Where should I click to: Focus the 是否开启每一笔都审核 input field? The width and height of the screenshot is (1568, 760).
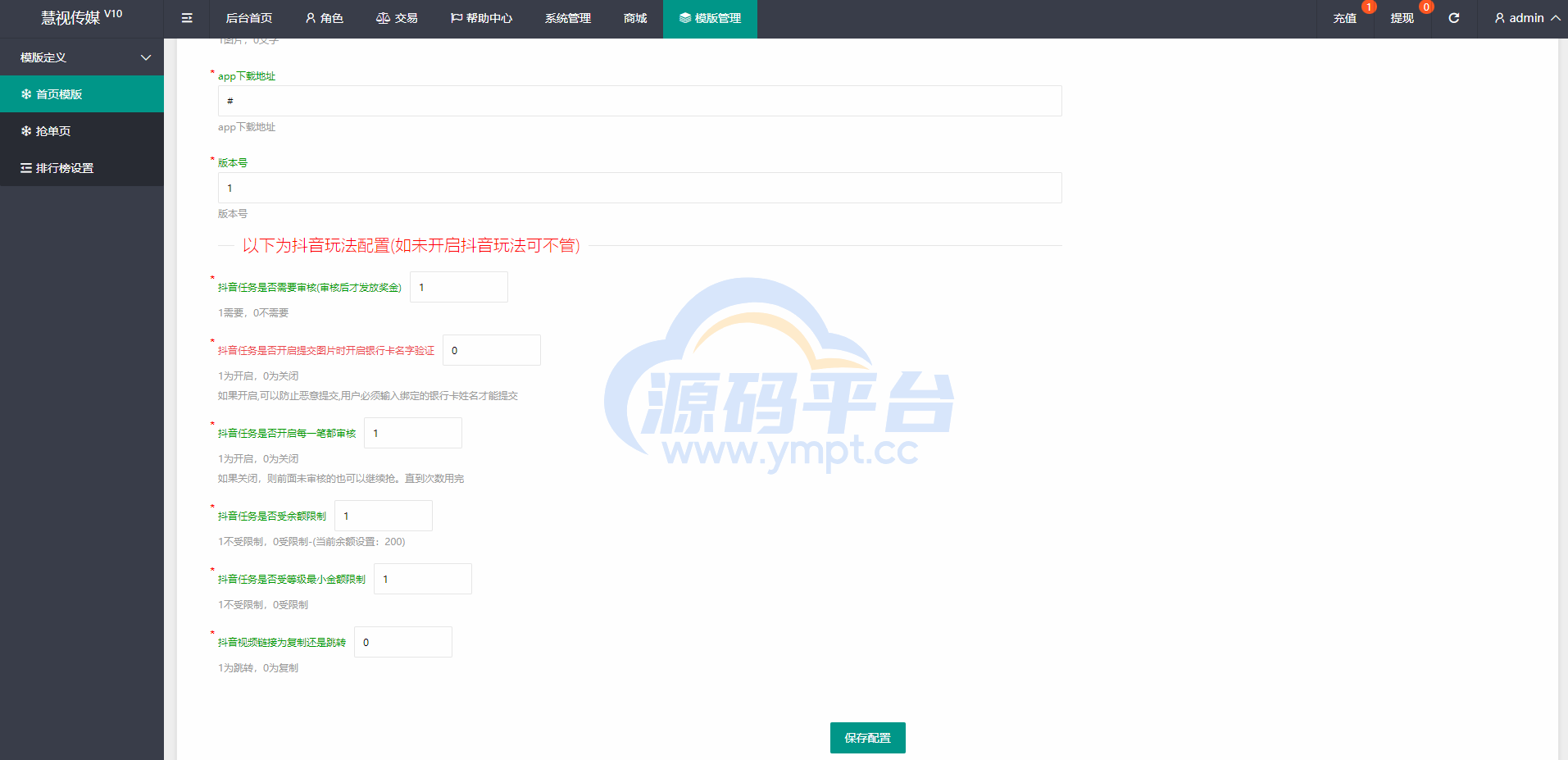(413, 433)
